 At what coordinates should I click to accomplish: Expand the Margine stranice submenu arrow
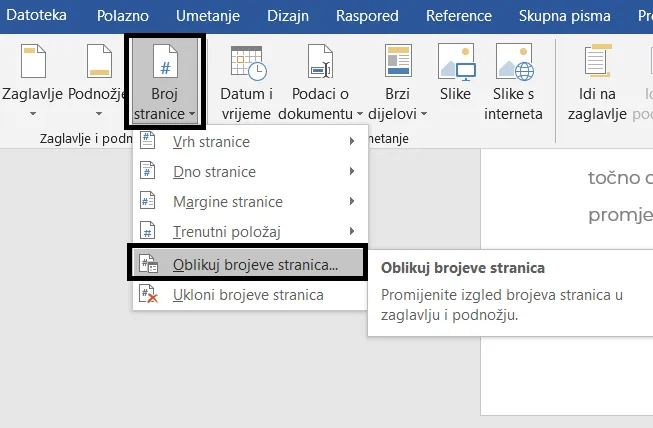point(352,201)
